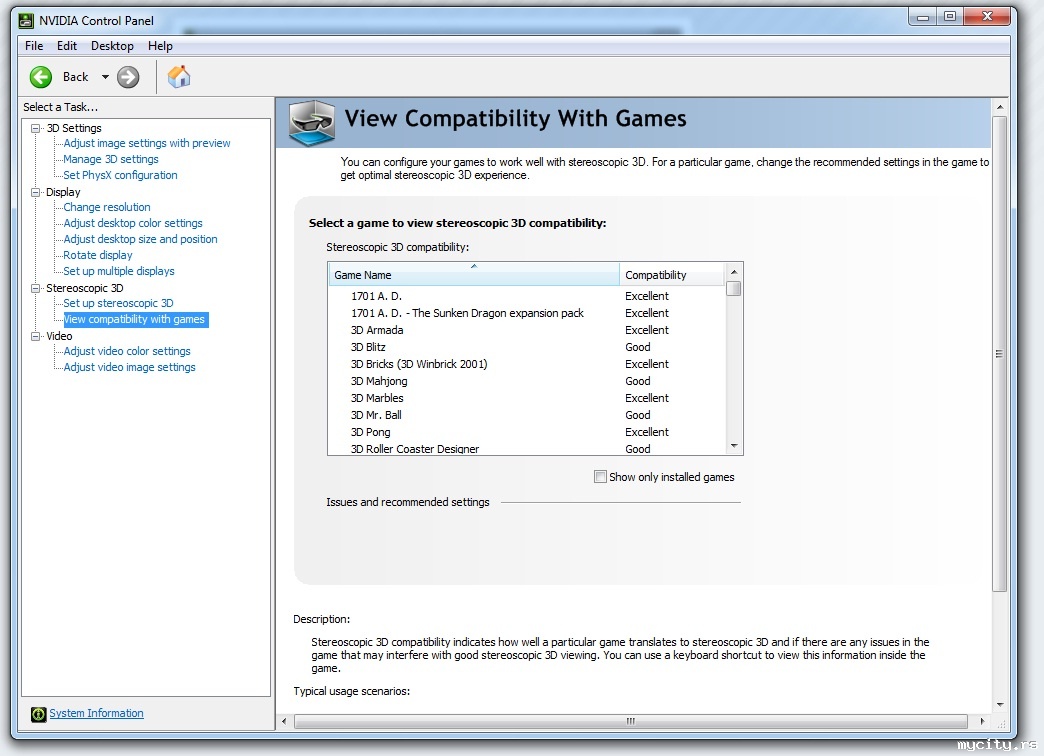Minimize the NVIDIA Control Panel window
Viewport: 1044px width, 756px height.
[x=923, y=17]
